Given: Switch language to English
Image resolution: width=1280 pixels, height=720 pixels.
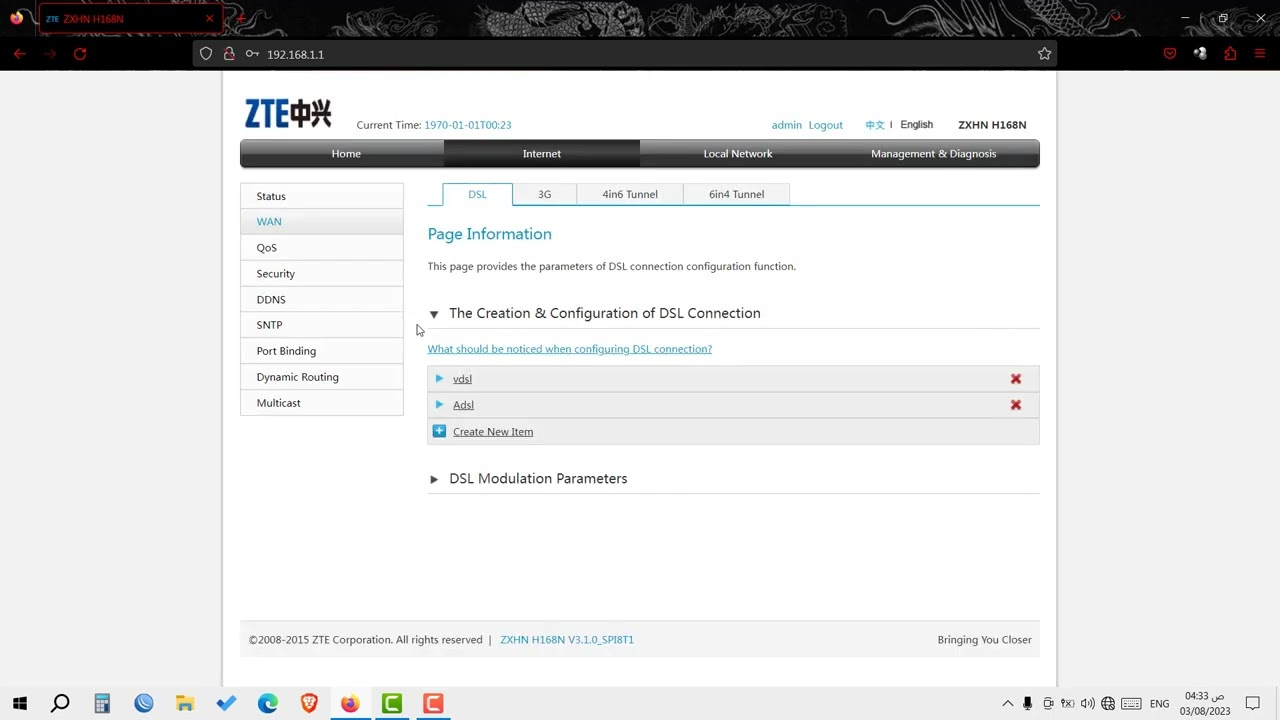Looking at the screenshot, I should 916,125.
